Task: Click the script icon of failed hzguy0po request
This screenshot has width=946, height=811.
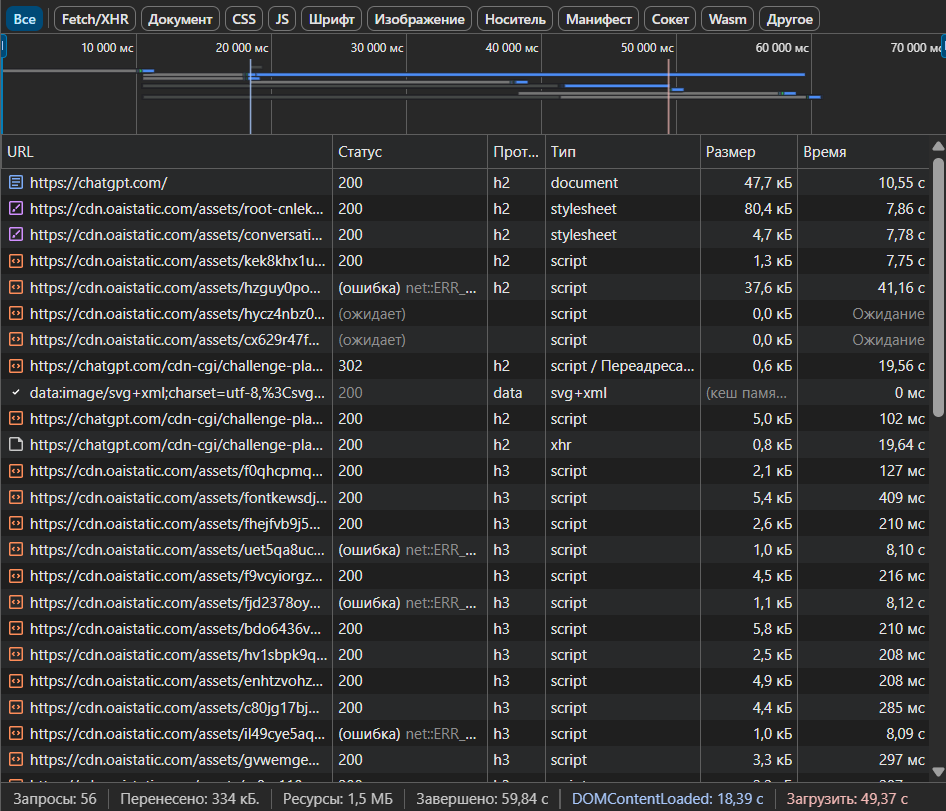Action: coord(16,287)
